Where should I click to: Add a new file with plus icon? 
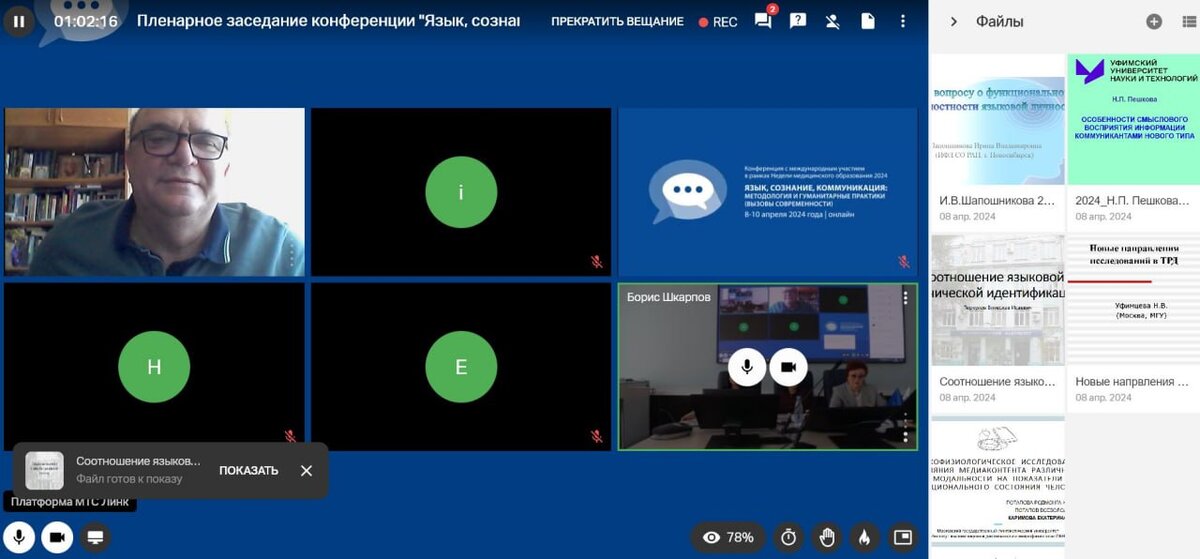click(1154, 21)
